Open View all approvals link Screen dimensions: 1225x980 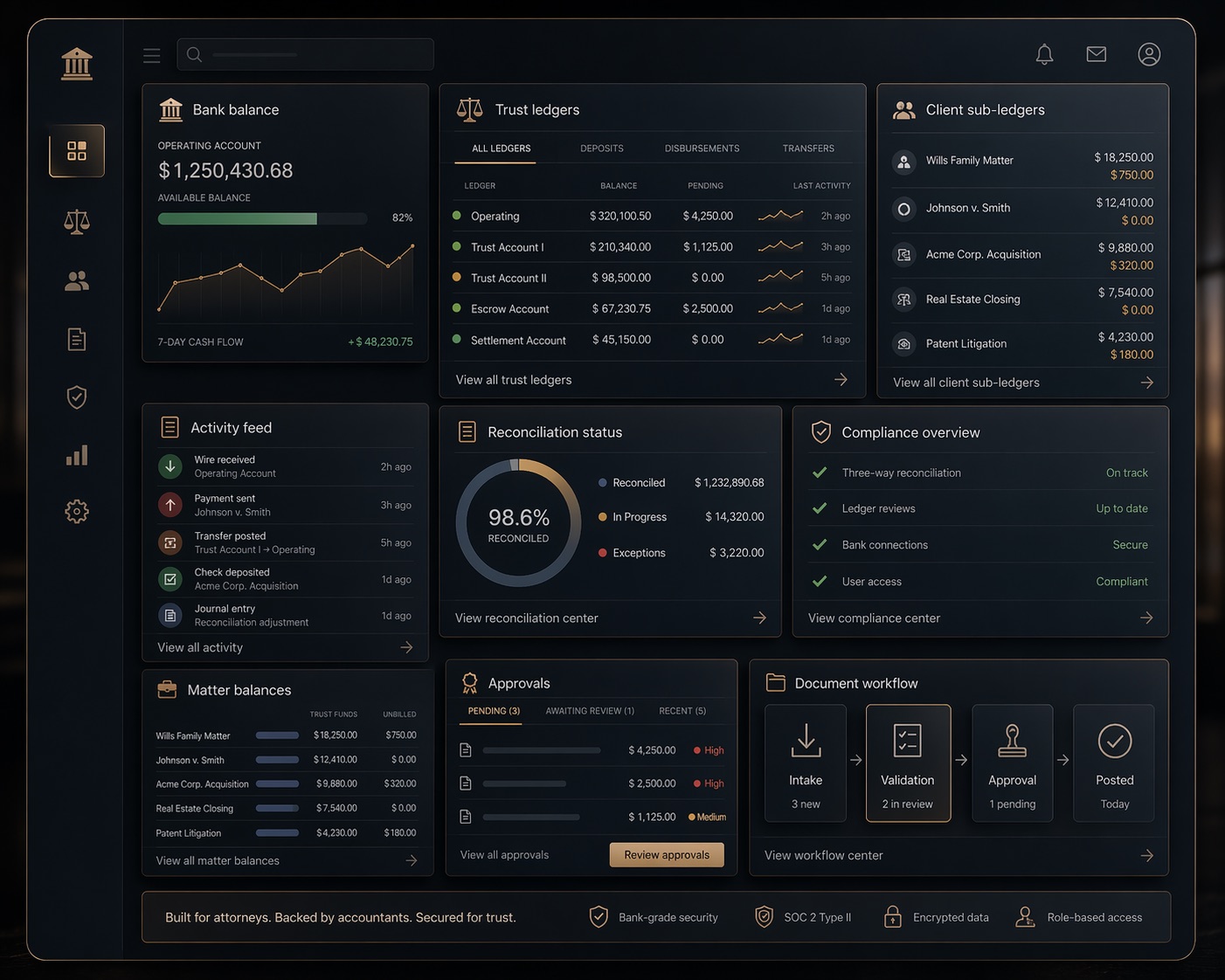pos(504,855)
